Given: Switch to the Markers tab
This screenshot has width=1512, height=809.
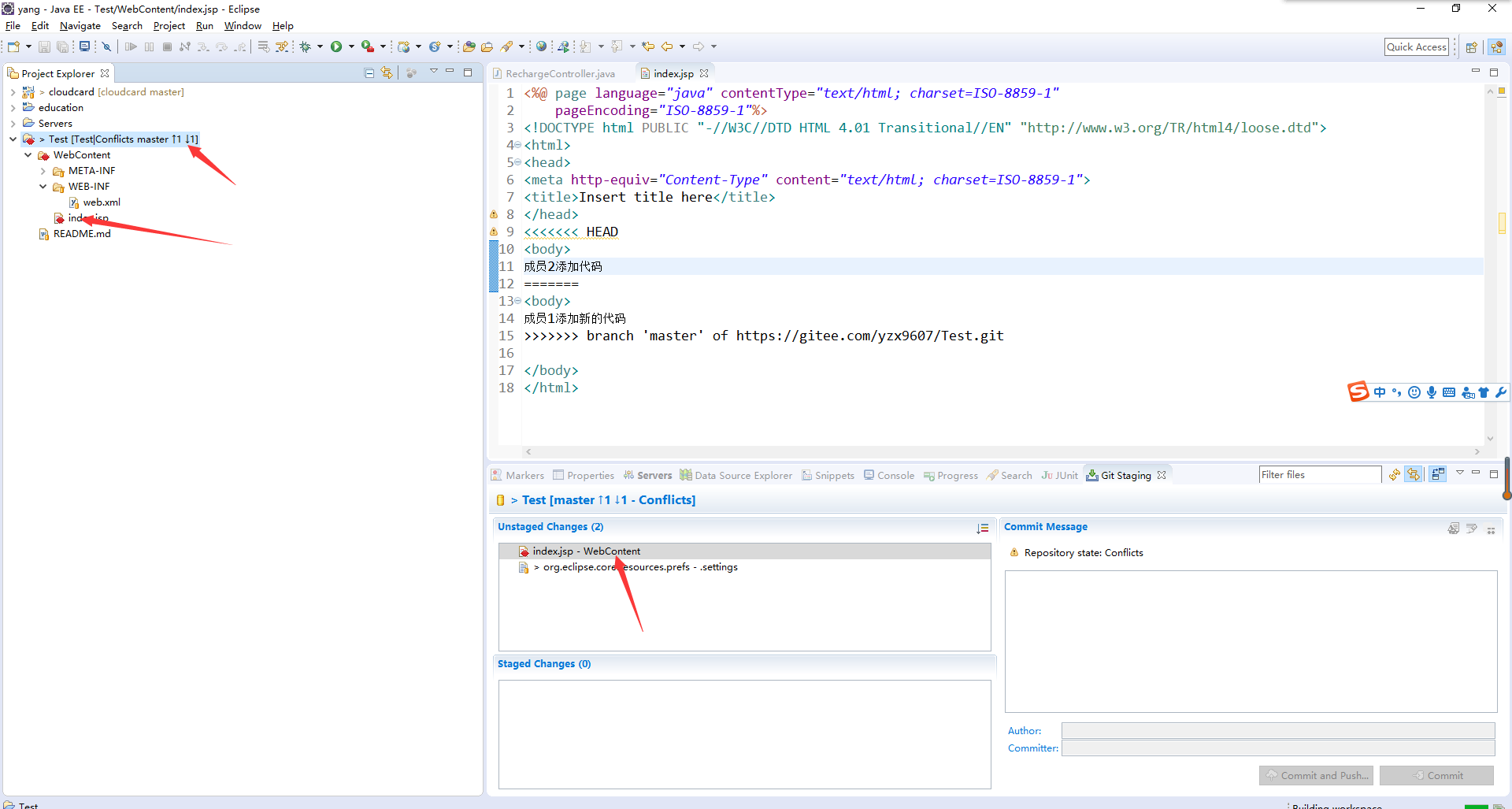Looking at the screenshot, I should (517, 475).
